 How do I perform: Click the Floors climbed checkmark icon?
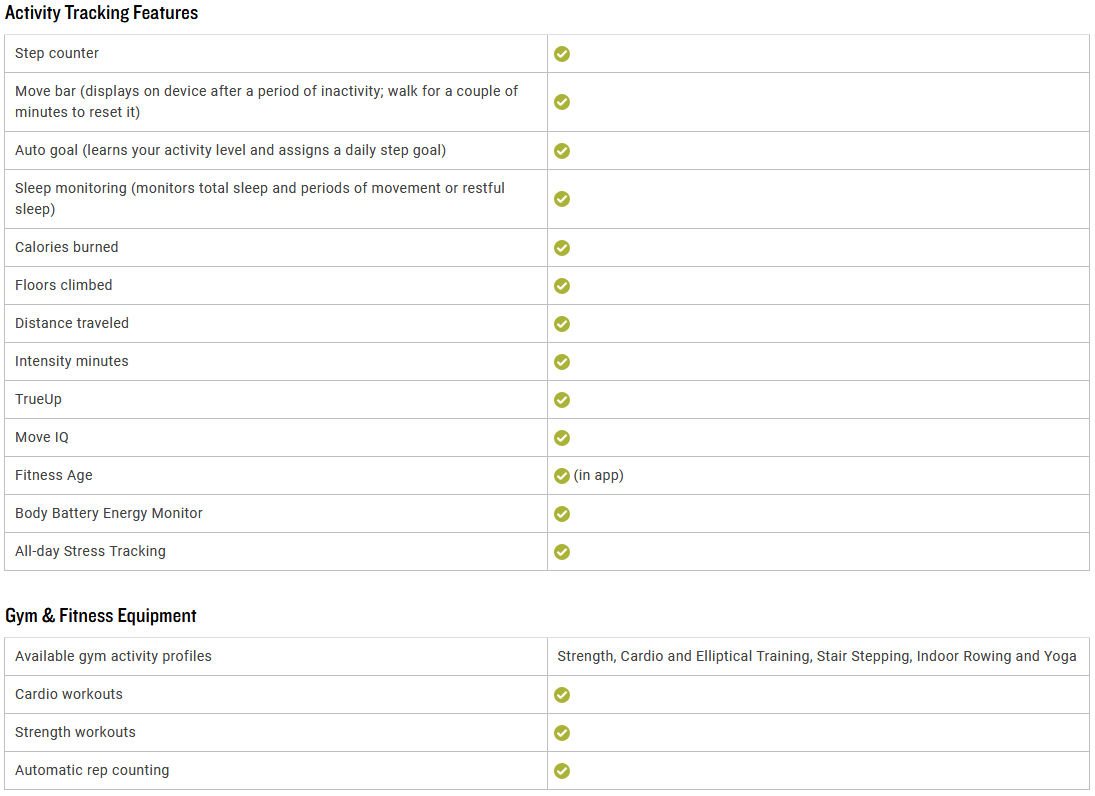point(561,286)
